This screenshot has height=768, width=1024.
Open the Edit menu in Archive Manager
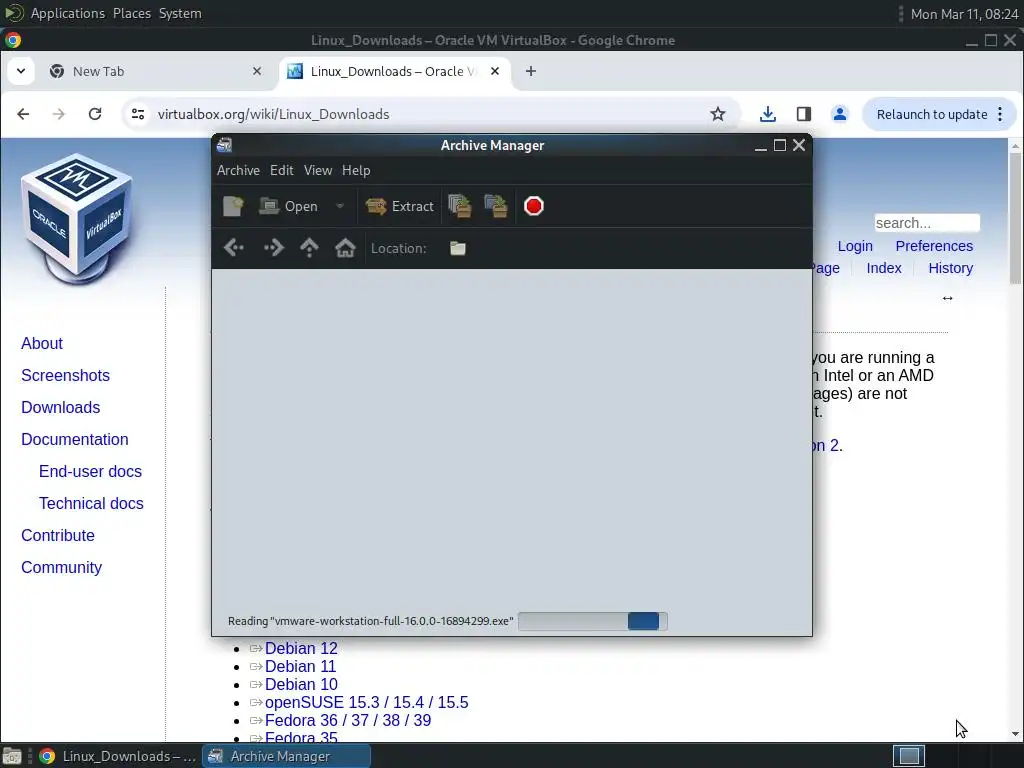(281, 170)
